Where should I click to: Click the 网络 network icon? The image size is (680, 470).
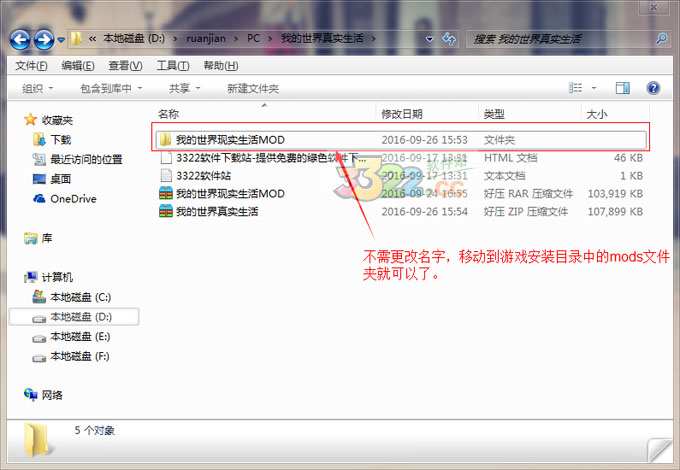[x=30, y=395]
